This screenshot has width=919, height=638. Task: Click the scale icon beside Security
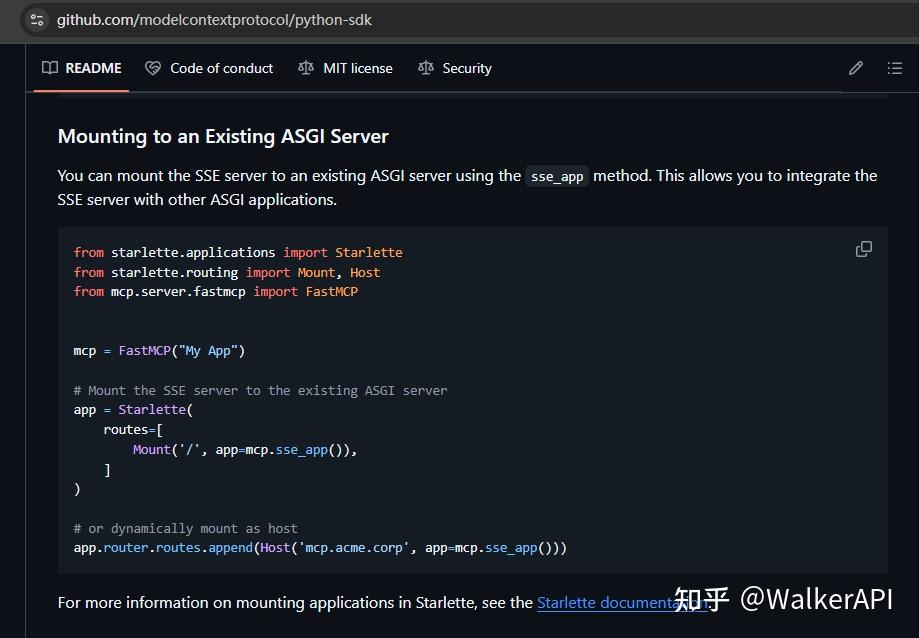[425, 68]
